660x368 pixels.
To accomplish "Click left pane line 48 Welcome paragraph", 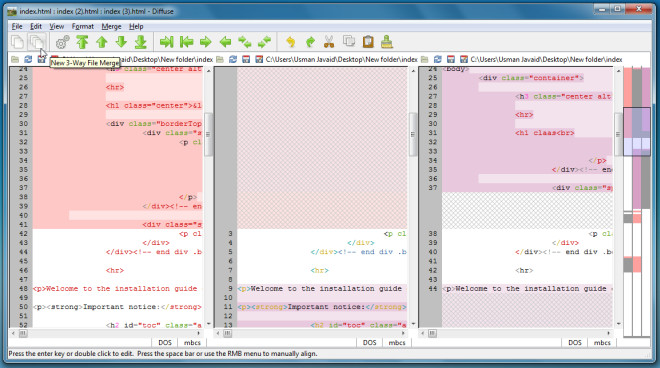I will (x=115, y=289).
